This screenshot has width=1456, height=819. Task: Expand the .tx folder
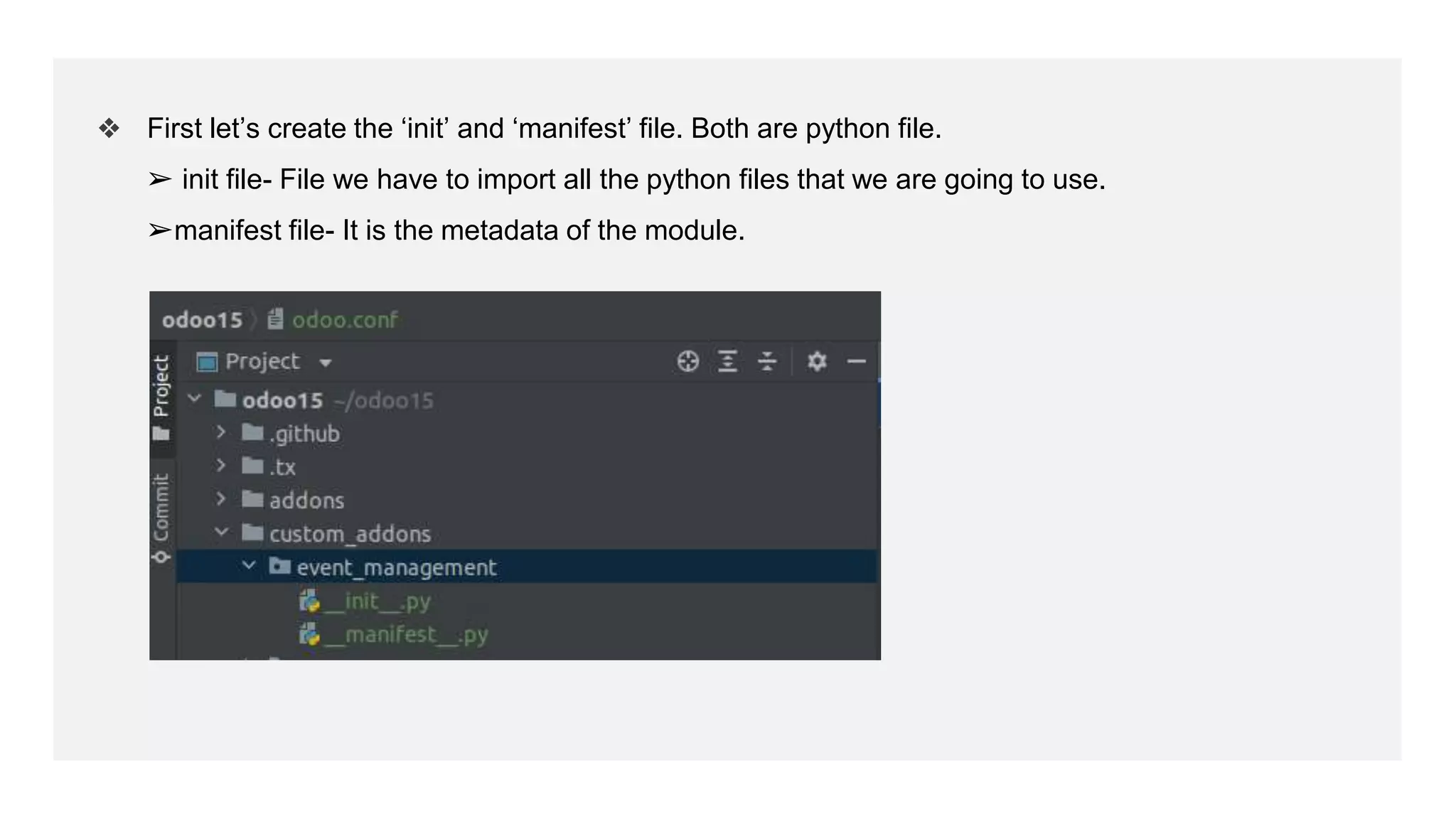click(x=221, y=466)
